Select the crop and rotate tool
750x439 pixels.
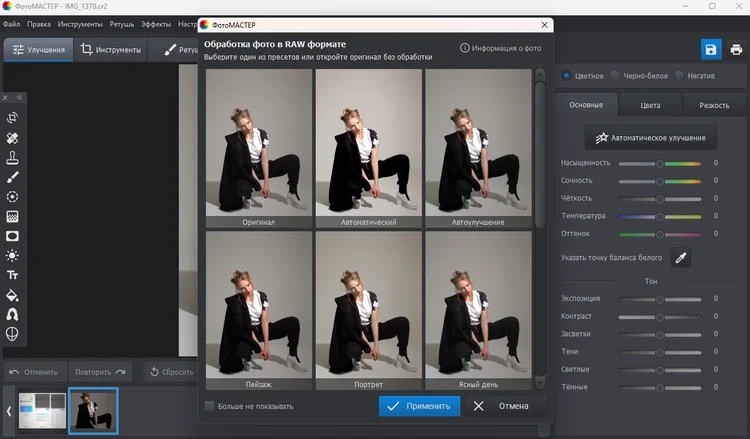(13, 118)
